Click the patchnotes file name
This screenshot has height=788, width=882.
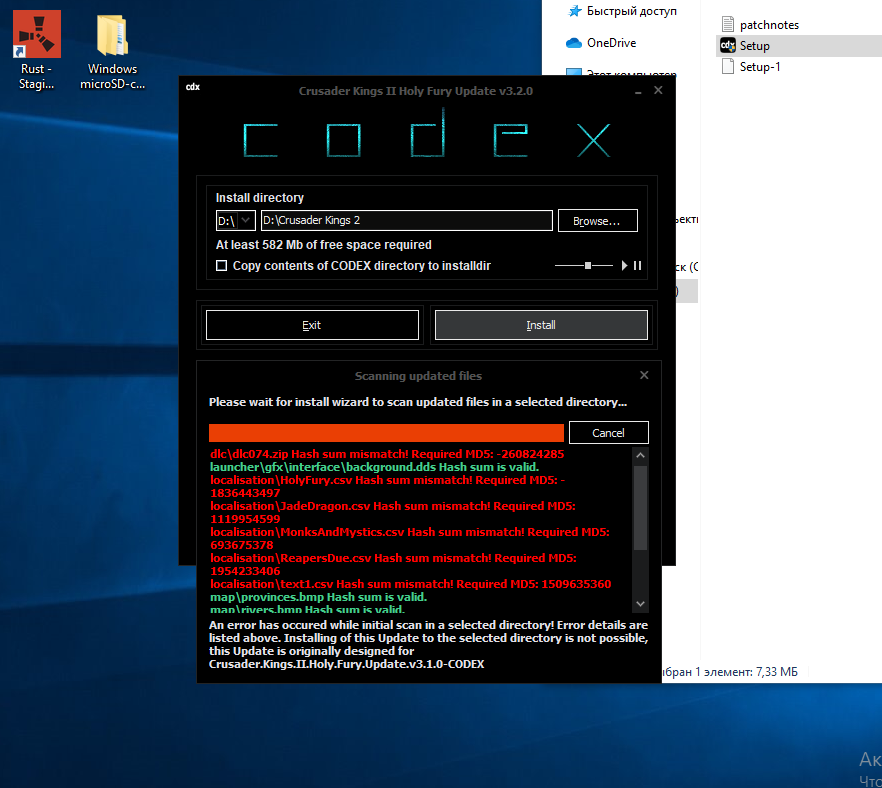(769, 25)
